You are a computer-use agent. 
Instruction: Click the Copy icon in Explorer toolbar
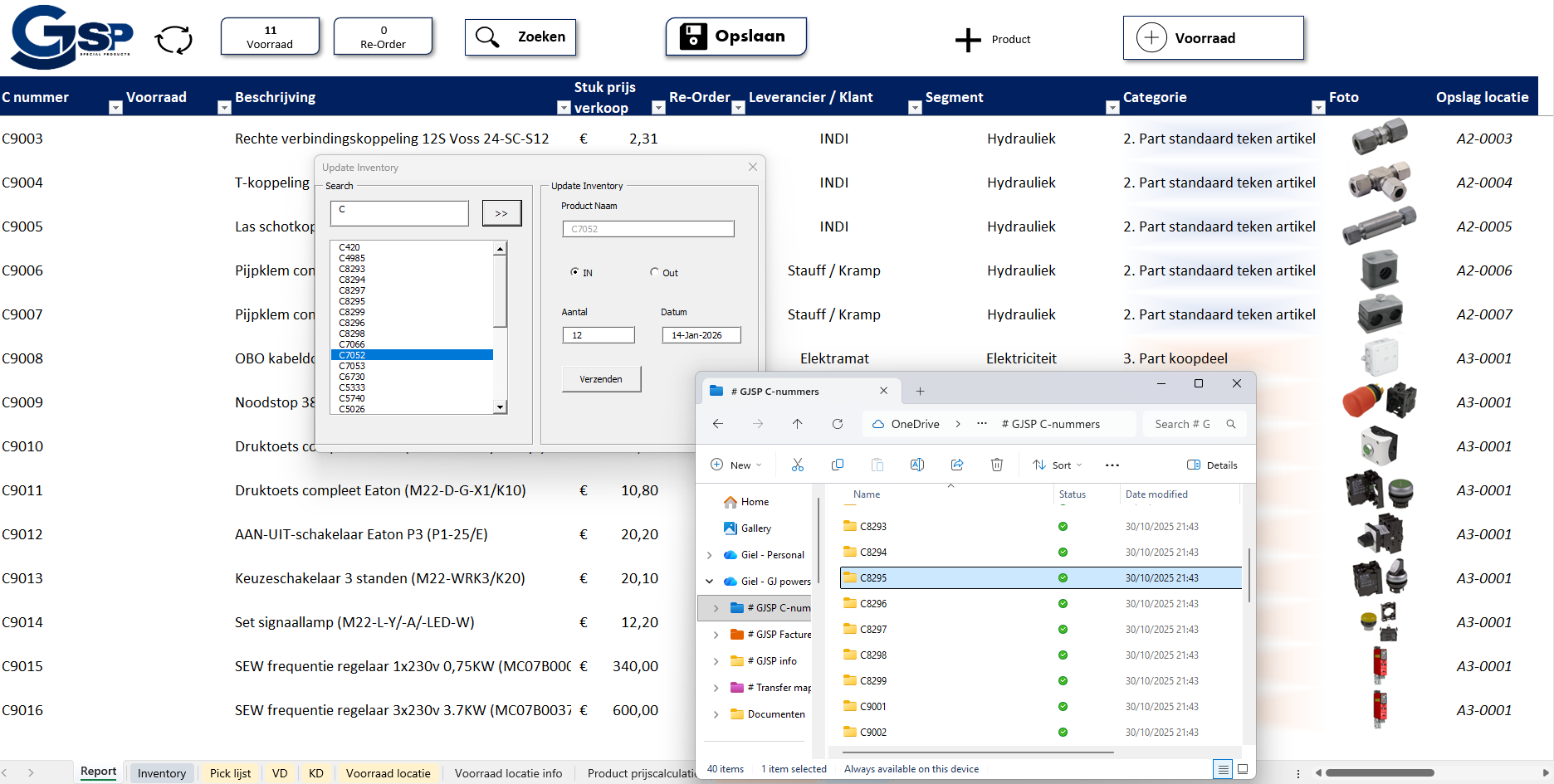coord(837,465)
